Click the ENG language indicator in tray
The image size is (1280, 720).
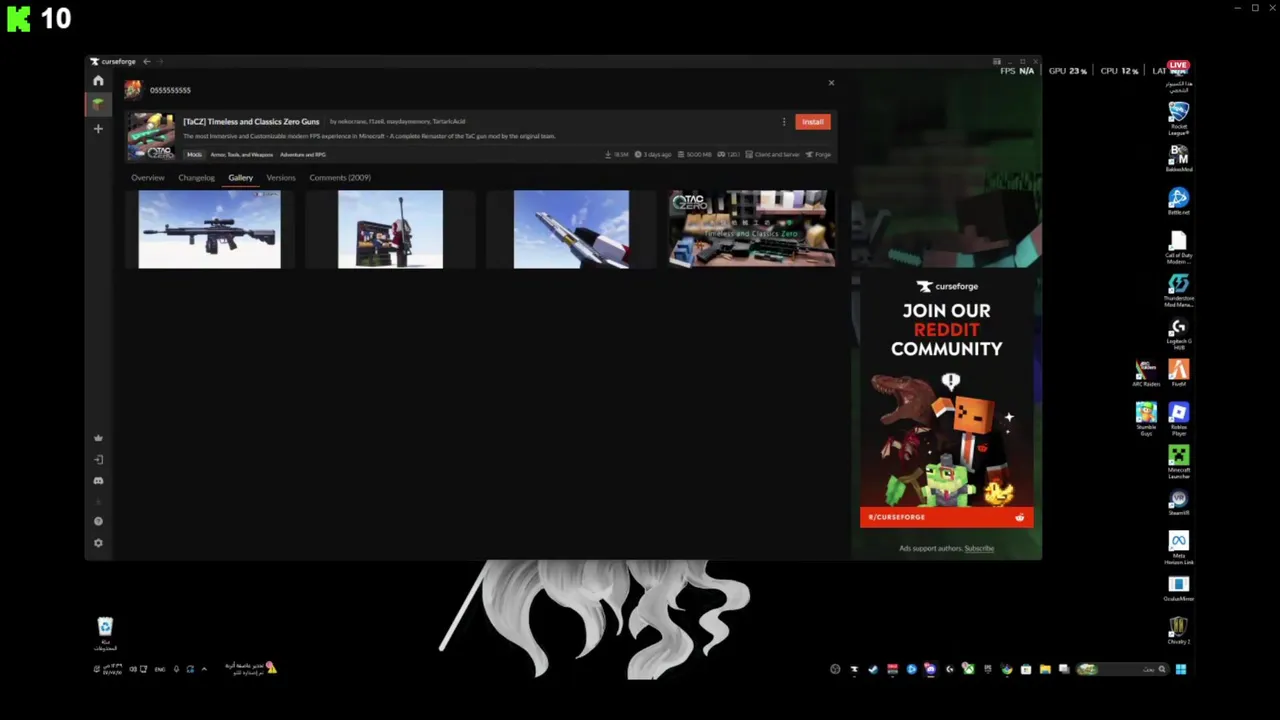click(x=160, y=669)
